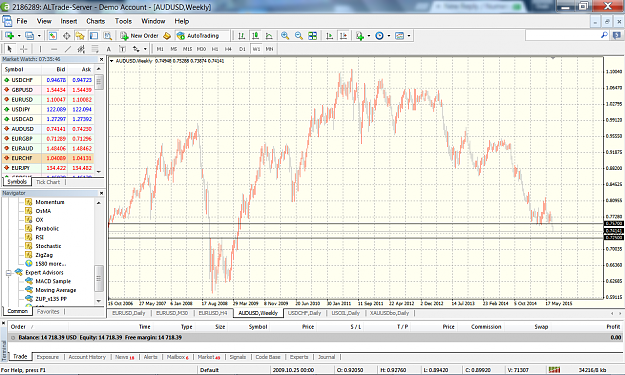The height and width of the screenshot is (375, 625).
Task: Open the Tools menu
Action: [x=123, y=21]
